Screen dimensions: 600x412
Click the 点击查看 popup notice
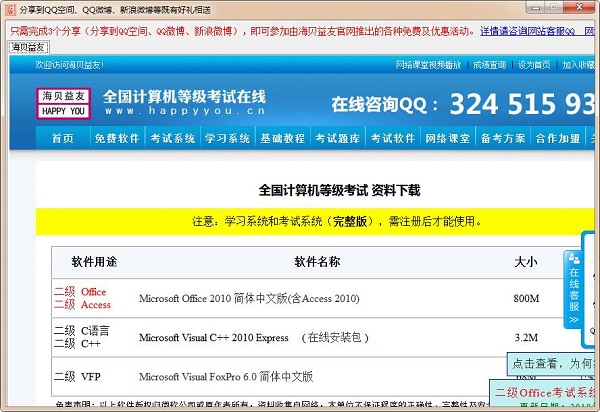click(553, 363)
